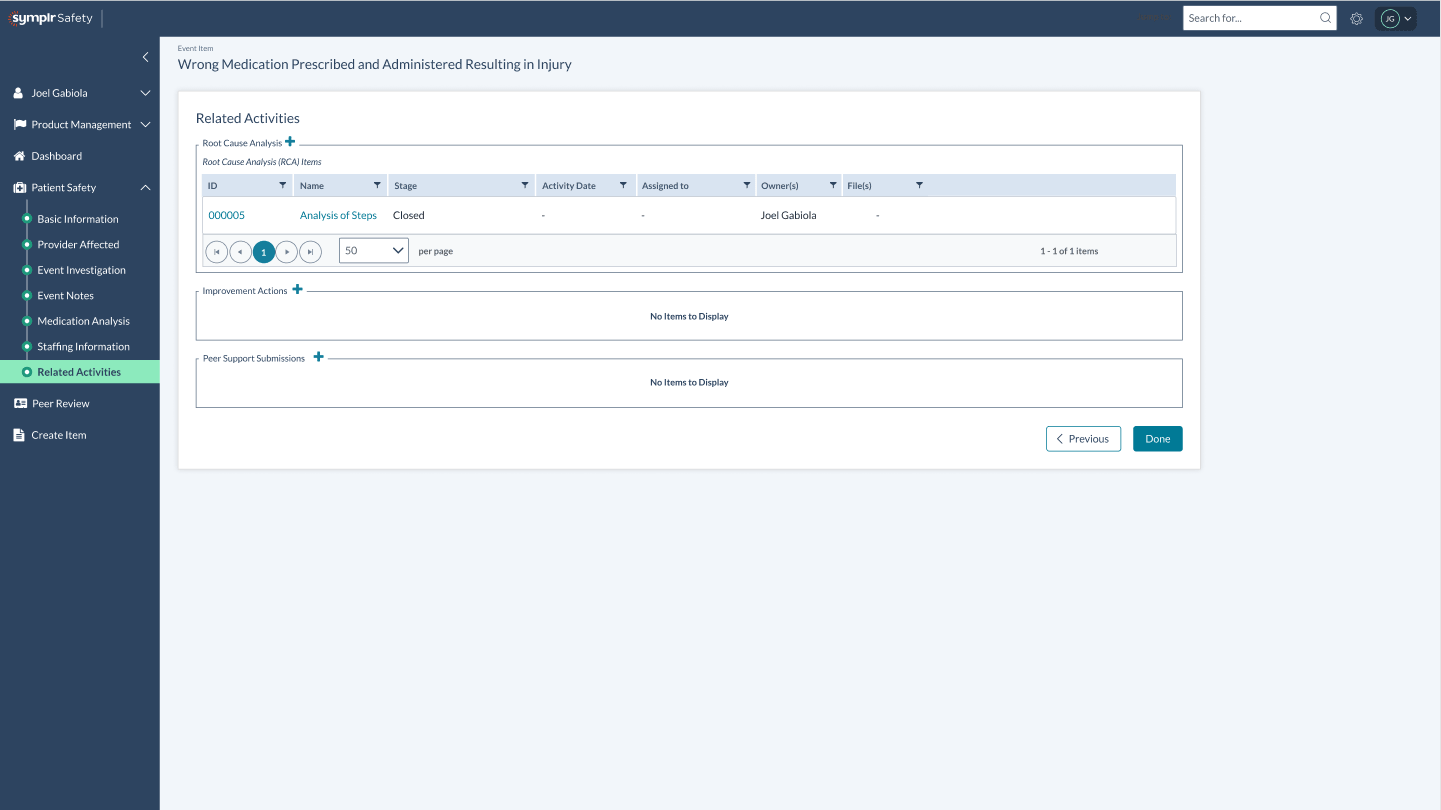Viewport: 1441px width, 810px height.
Task: Open settings via the gear icon
Action: pos(1357,18)
